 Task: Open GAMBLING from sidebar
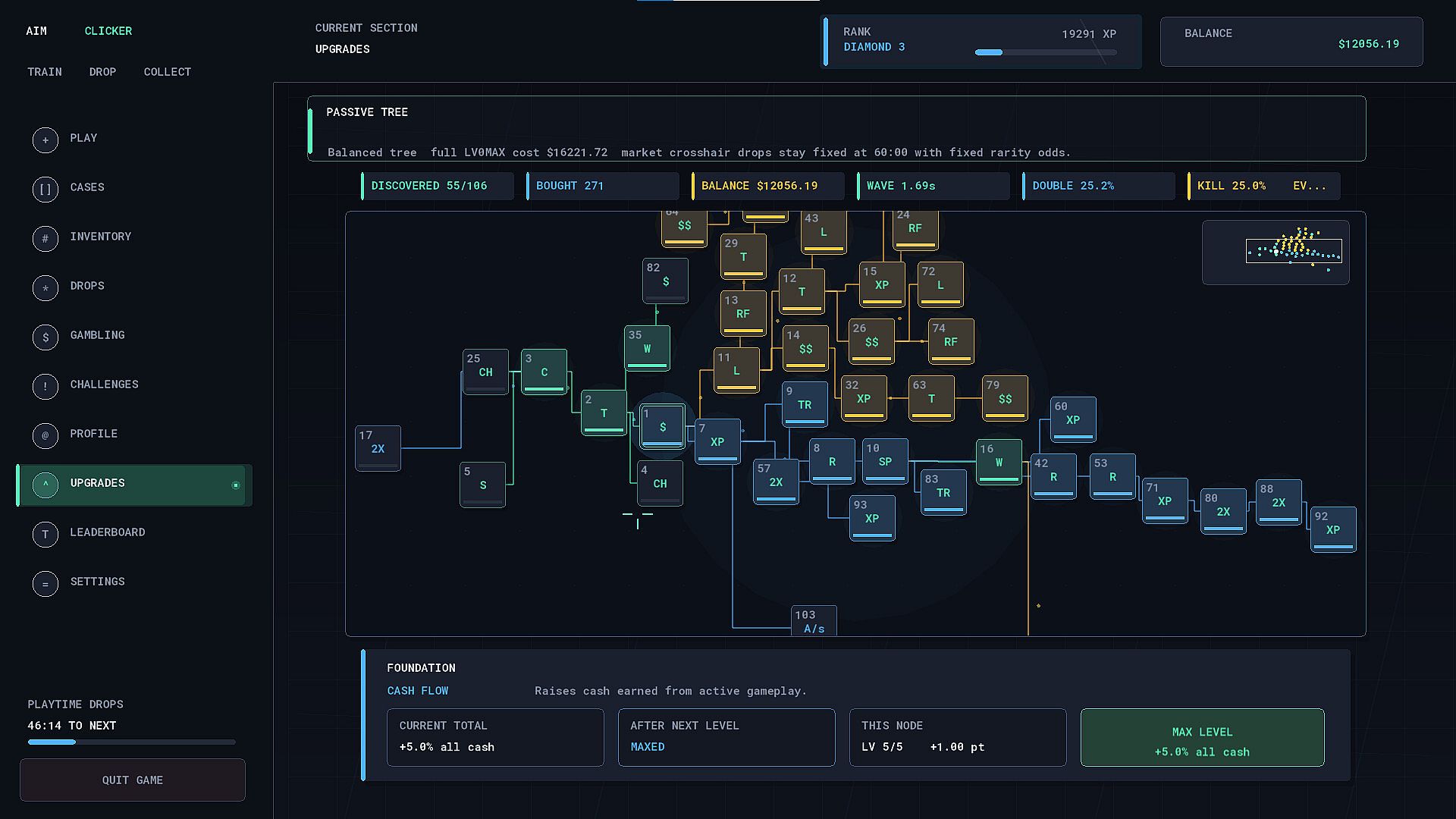coord(133,337)
